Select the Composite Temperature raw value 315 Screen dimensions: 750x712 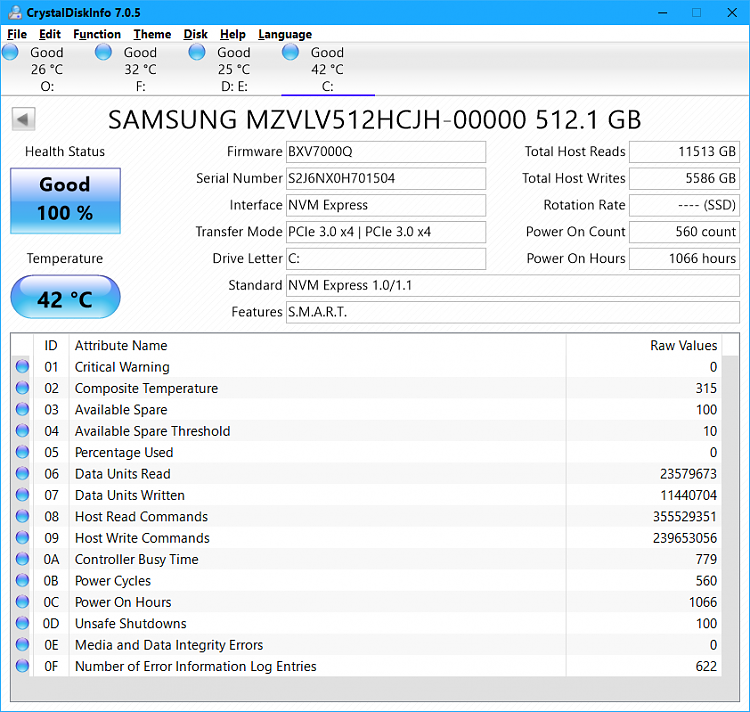click(x=706, y=388)
